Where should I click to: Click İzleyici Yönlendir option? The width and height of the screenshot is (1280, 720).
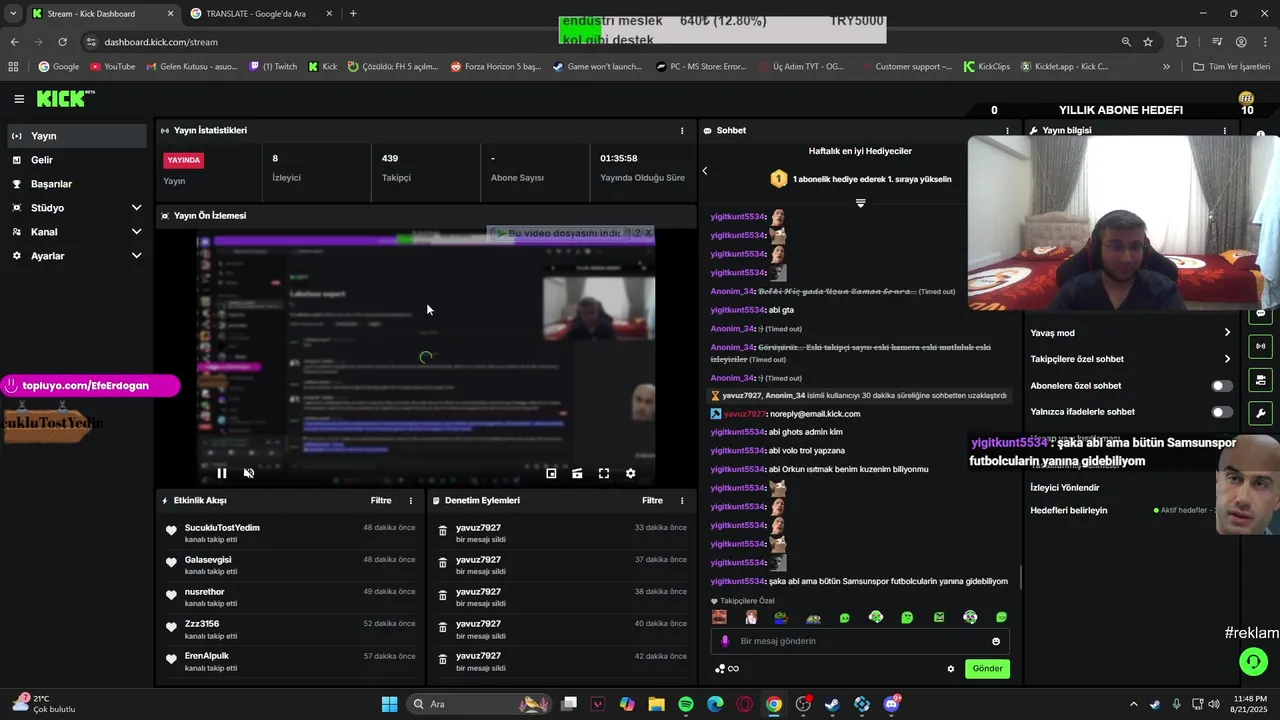click(1065, 488)
